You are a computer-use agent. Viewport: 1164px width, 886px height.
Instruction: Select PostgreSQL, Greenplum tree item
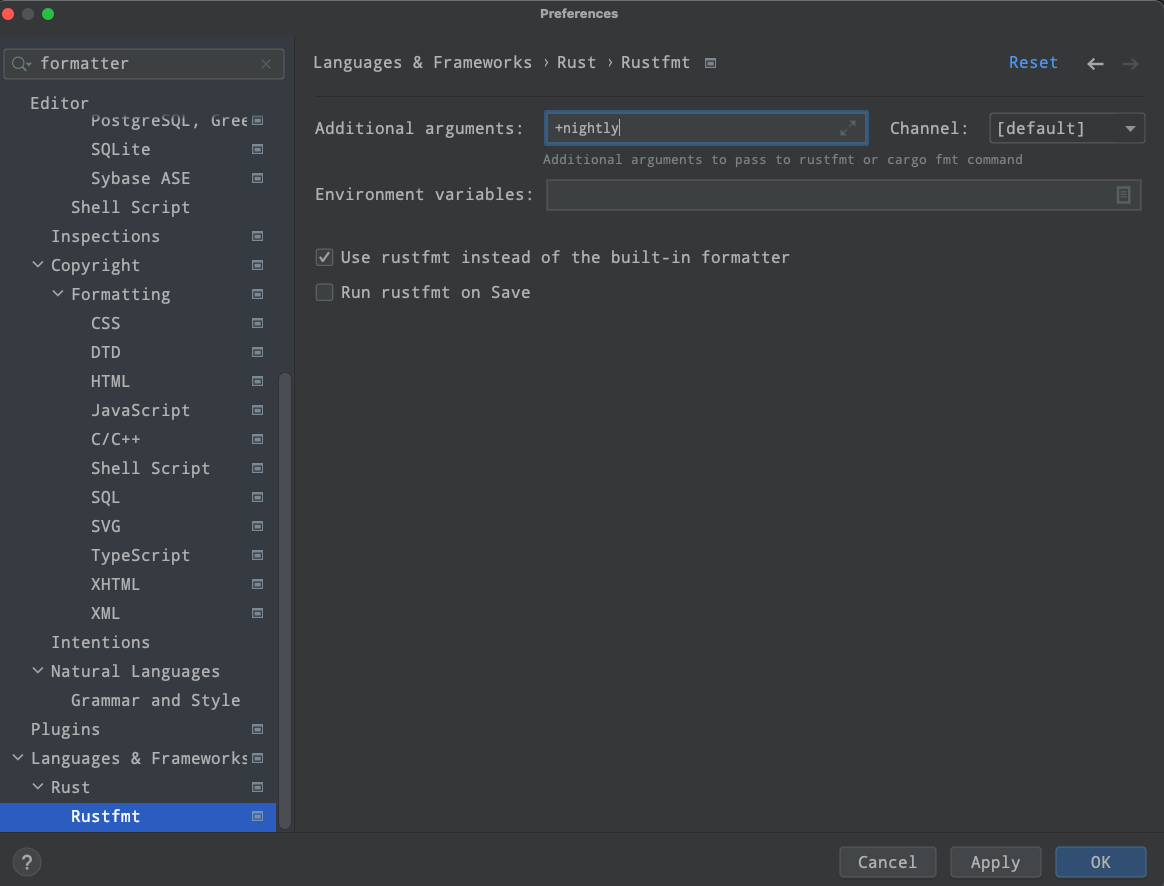(x=169, y=120)
